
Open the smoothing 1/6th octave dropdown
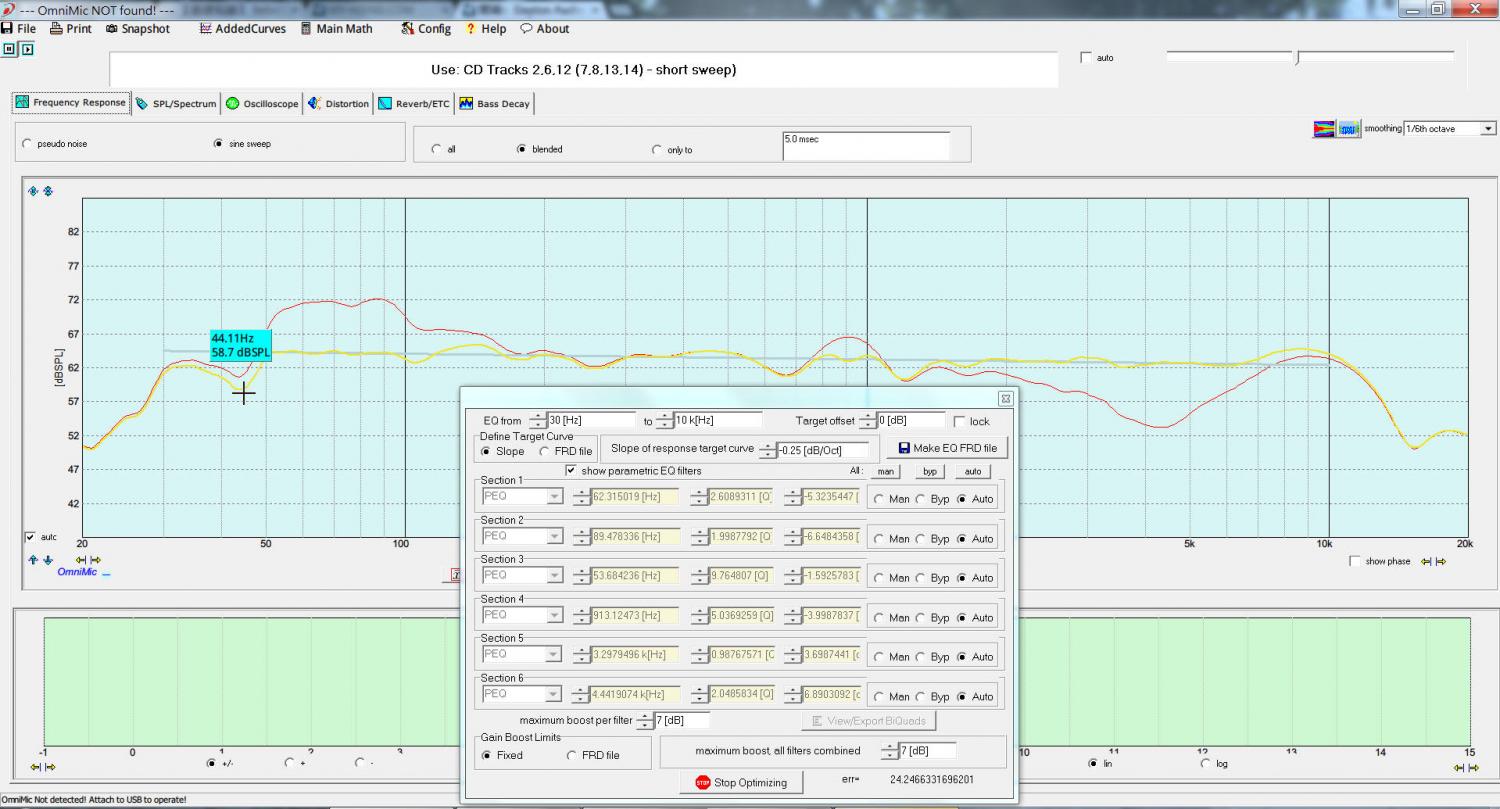coord(1488,129)
